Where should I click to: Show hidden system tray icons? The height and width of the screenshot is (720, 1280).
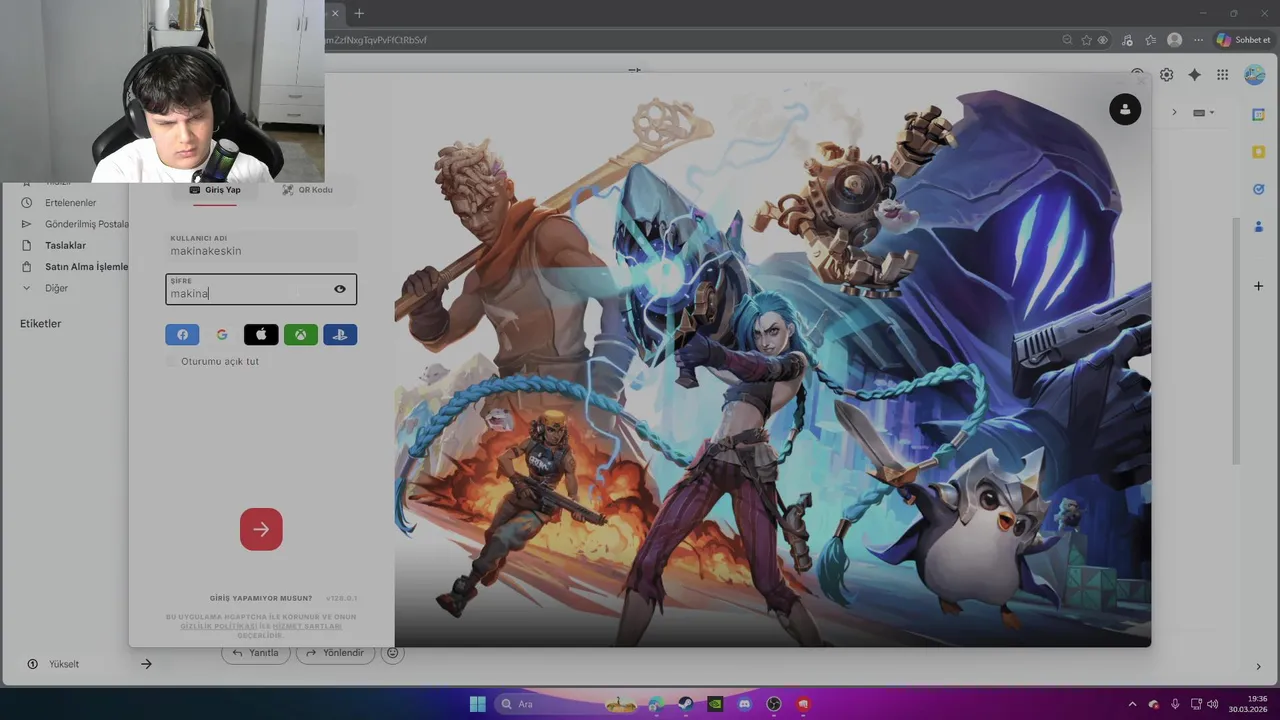[x=1132, y=704]
